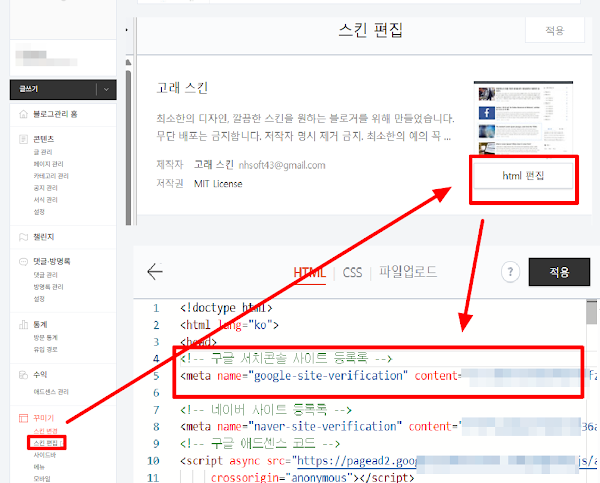This screenshot has height=483, width=600.
Task: Click the 챌린지 flag icon
Action: click(23, 237)
